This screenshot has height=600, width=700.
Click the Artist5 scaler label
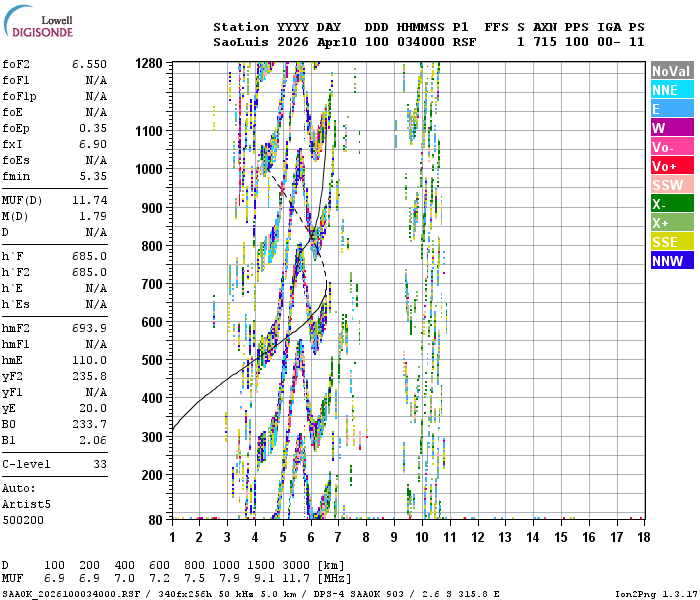pyautogui.click(x=26, y=504)
